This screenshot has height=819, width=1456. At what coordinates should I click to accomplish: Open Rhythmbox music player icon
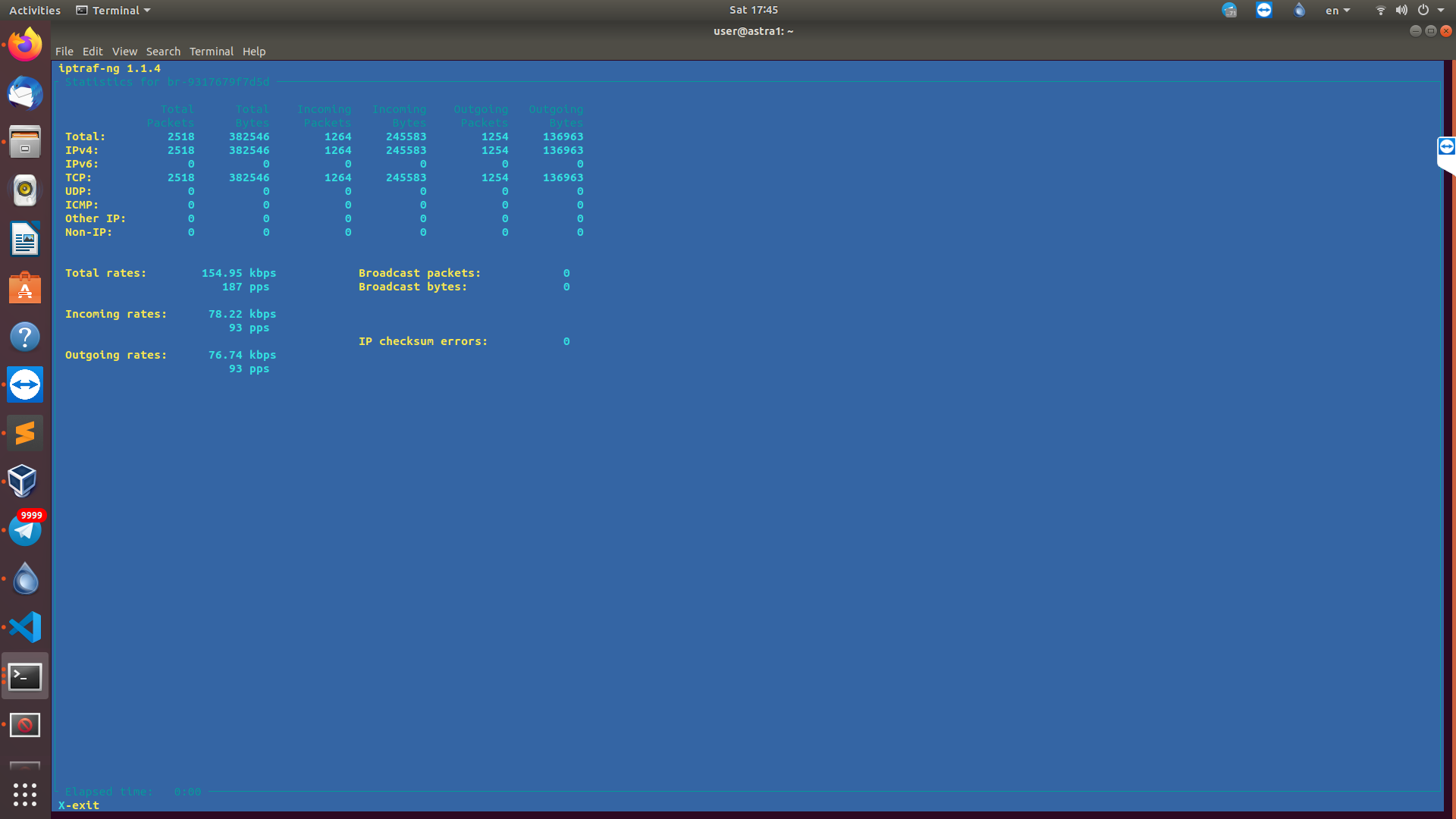[x=25, y=190]
